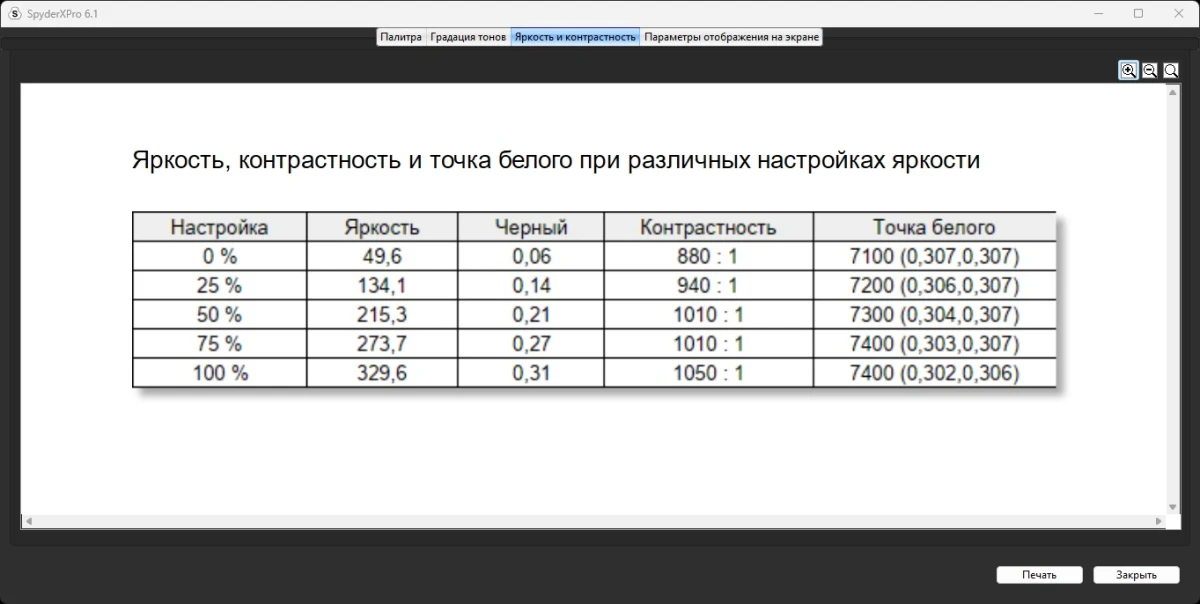This screenshot has height=604, width=1200.
Task: Click the 880 : 1 contrast value cell
Action: tap(707, 256)
